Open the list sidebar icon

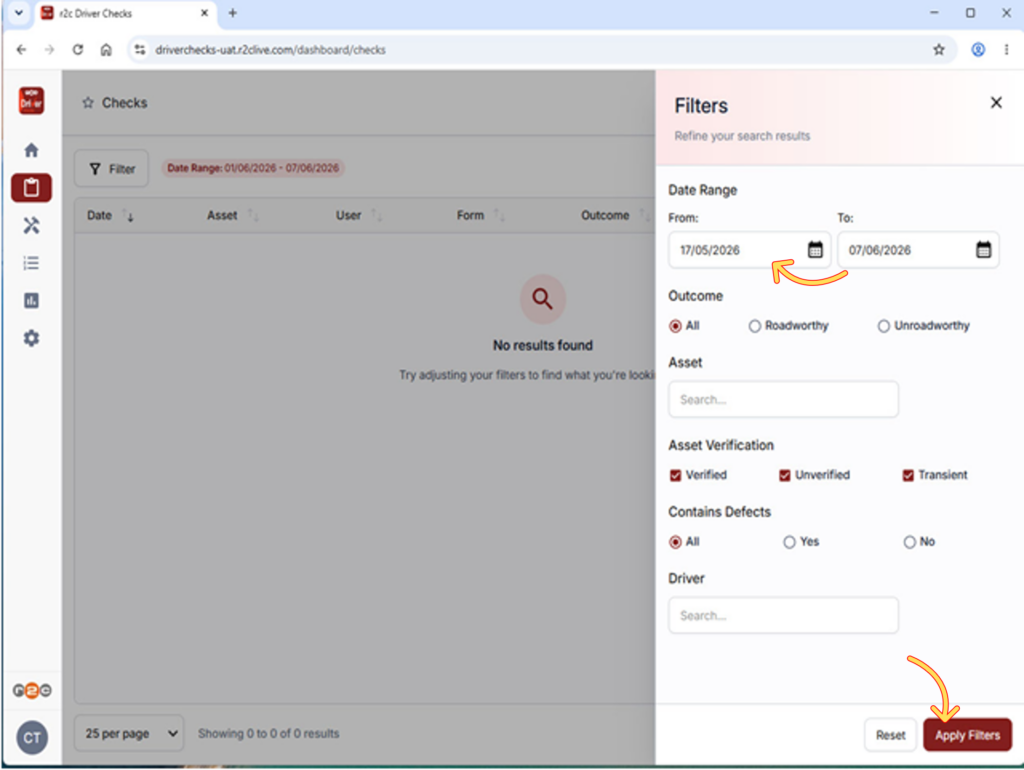31,263
